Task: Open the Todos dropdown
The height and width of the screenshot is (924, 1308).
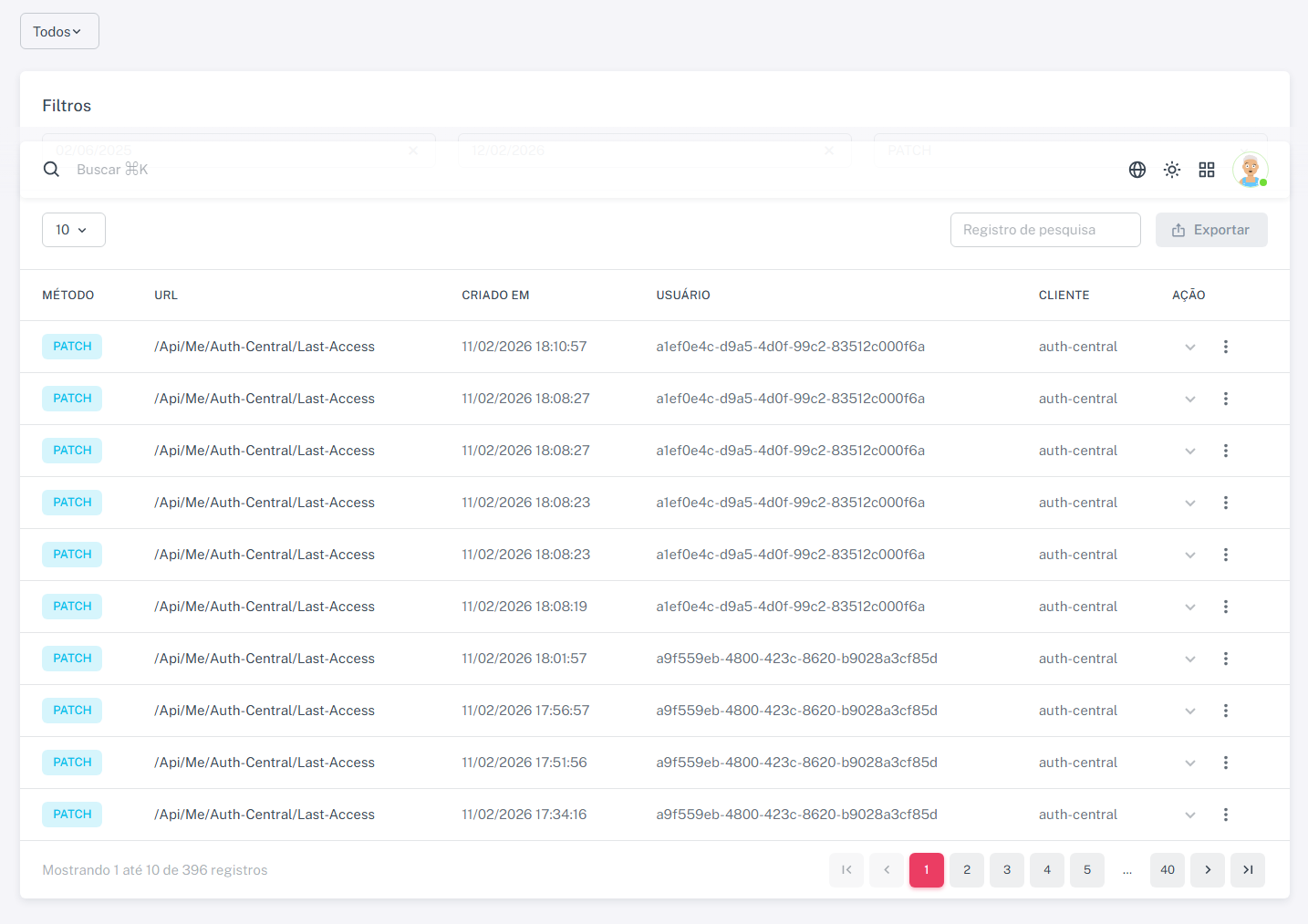Action: pos(59,31)
